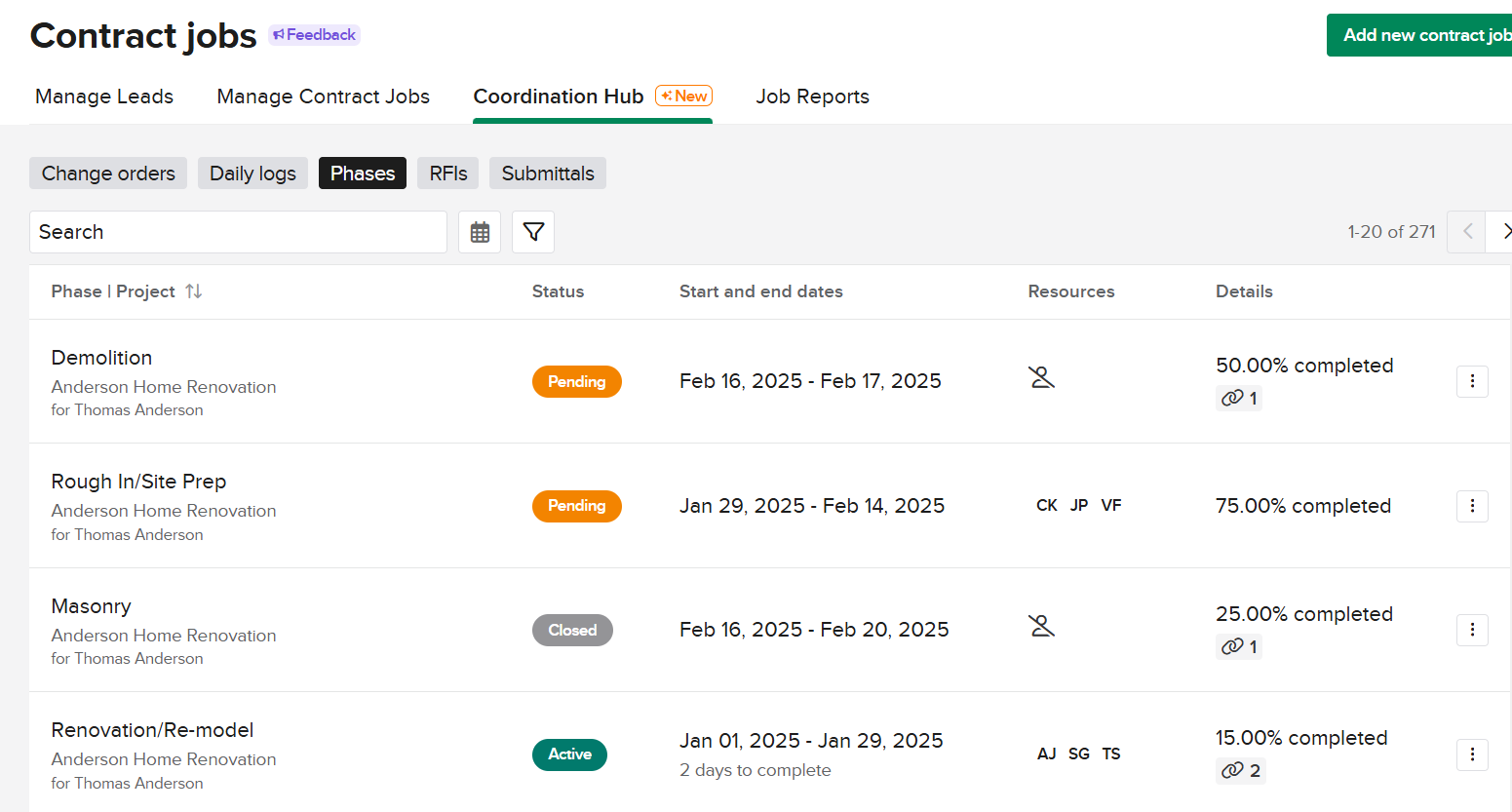1512x812 pixels.
Task: Click the Status column header
Action: pos(558,291)
